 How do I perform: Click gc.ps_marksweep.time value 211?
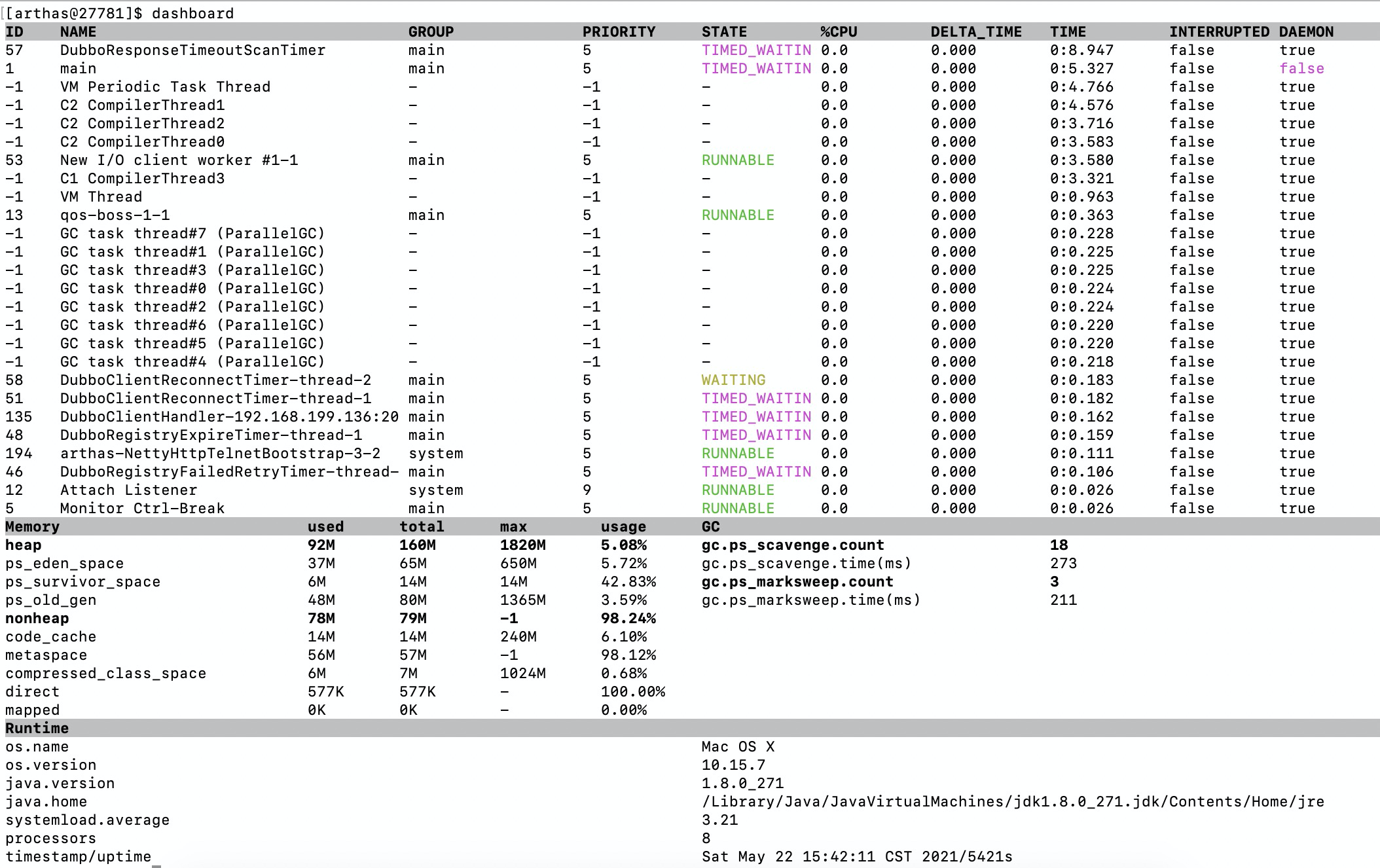tap(1063, 600)
